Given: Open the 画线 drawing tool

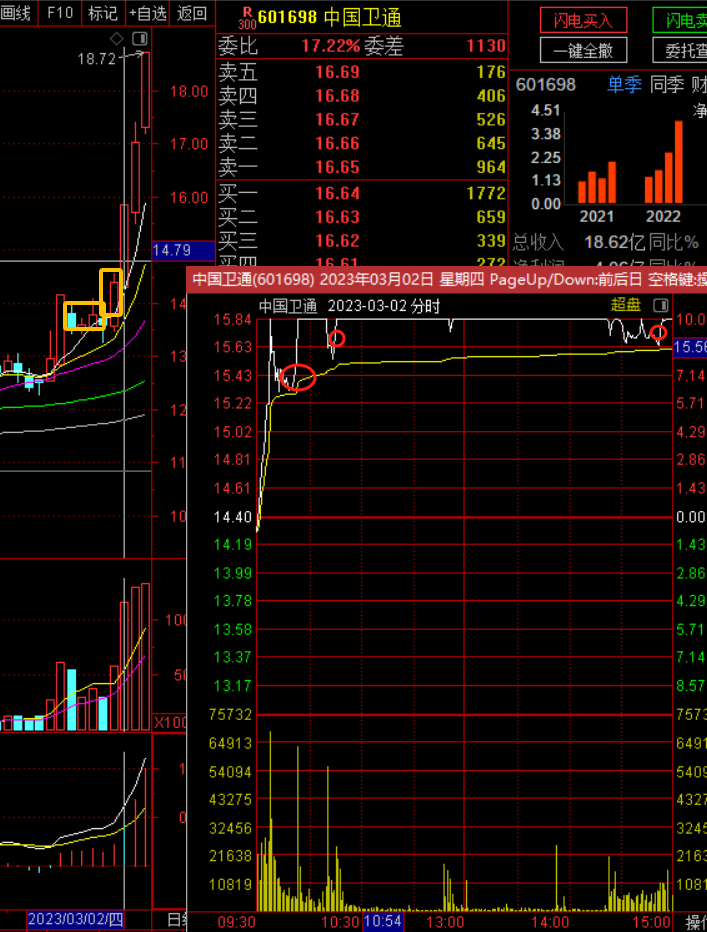Looking at the screenshot, I should pyautogui.click(x=15, y=12).
